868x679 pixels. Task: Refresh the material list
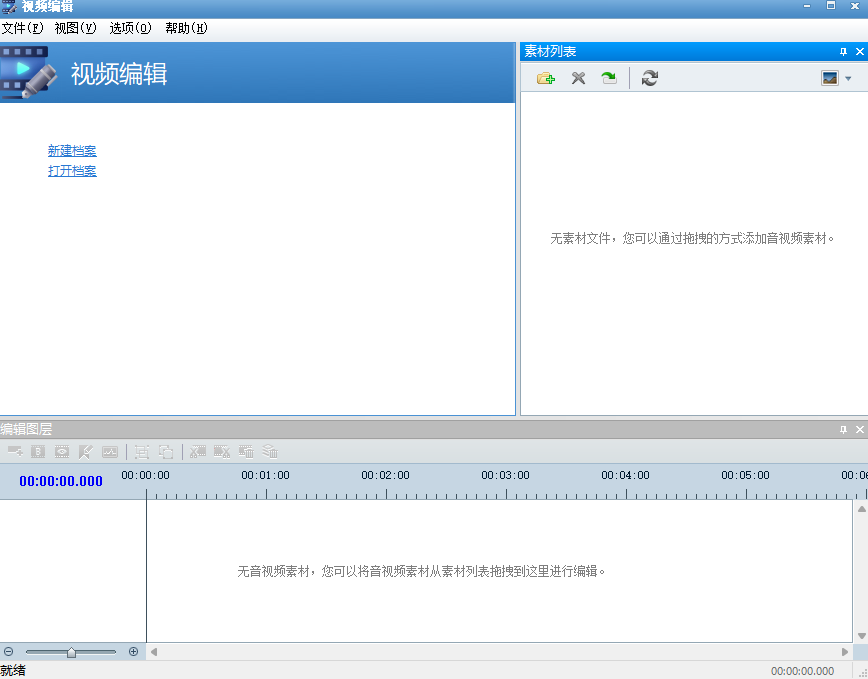(x=650, y=78)
